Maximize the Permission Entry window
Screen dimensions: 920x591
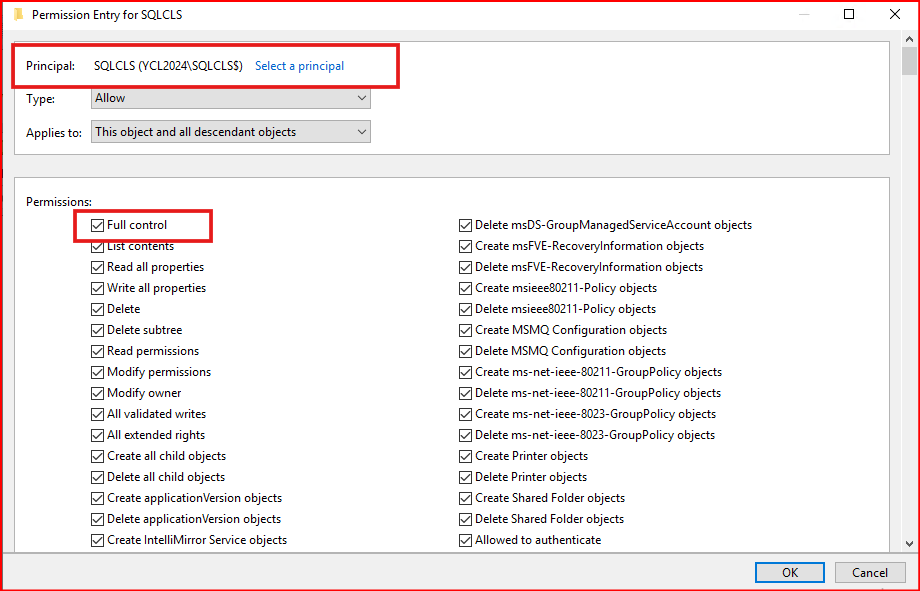(x=849, y=15)
